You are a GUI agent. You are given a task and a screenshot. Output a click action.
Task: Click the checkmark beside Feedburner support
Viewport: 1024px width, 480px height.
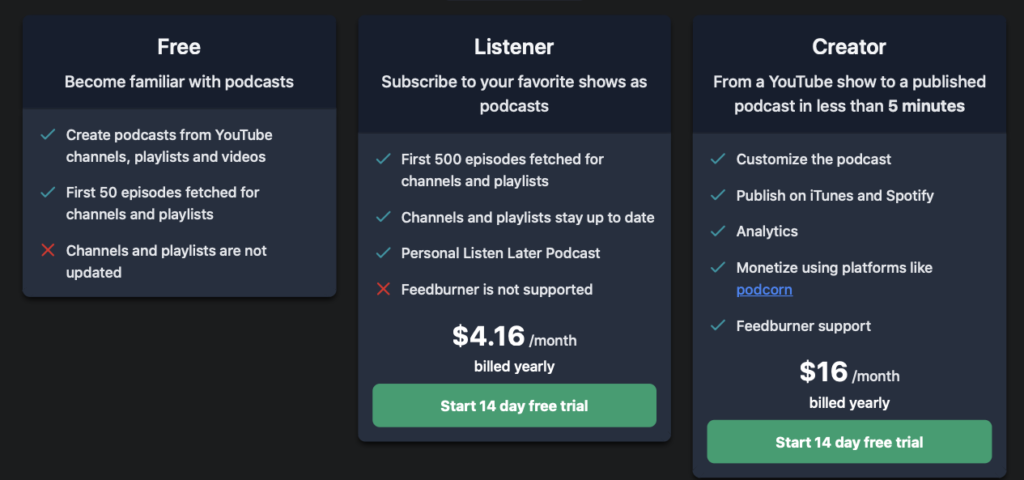[718, 325]
